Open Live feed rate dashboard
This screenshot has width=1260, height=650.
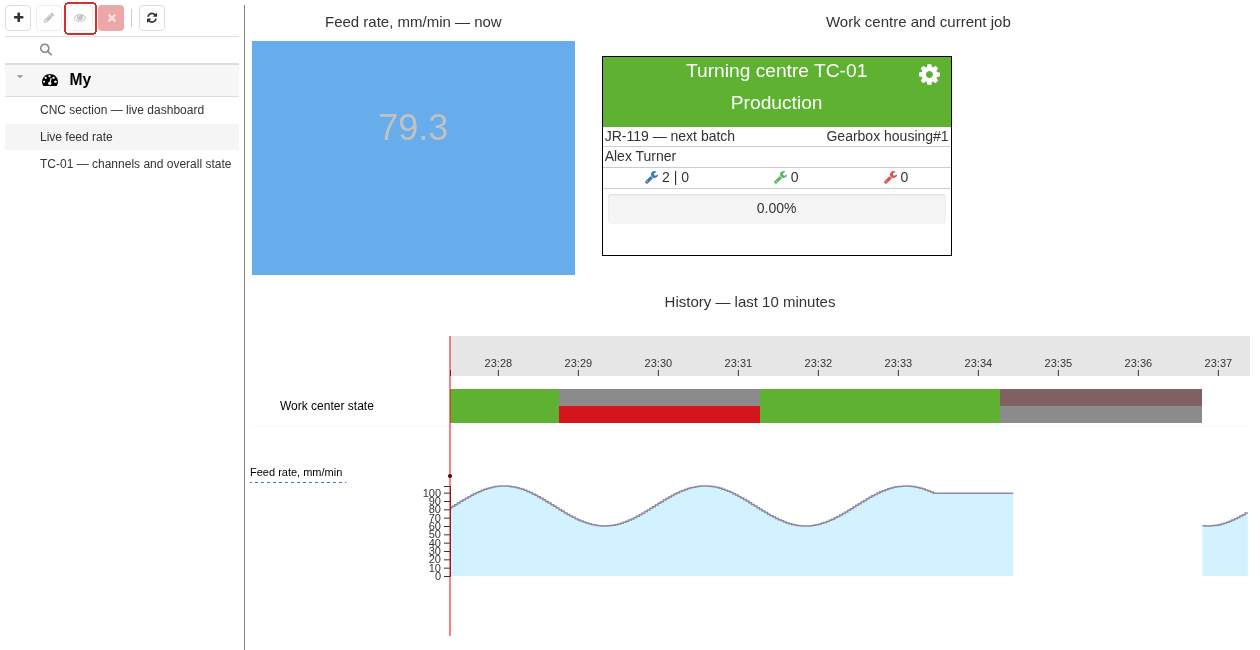122,137
